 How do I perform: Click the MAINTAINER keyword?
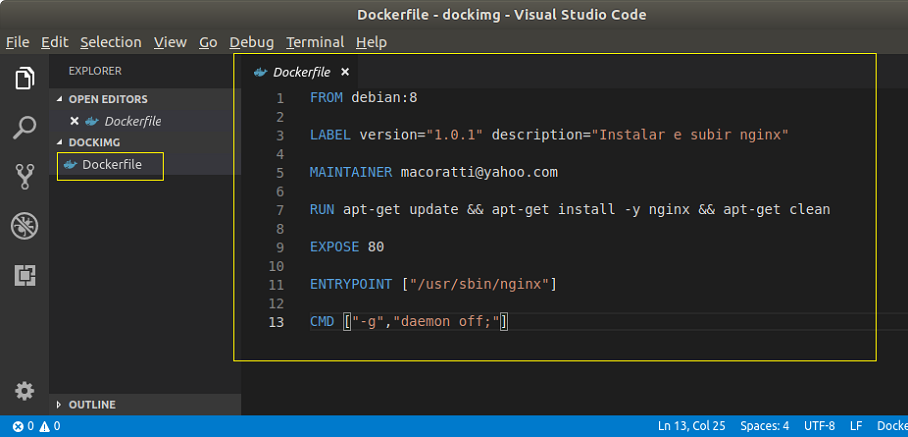[351, 172]
